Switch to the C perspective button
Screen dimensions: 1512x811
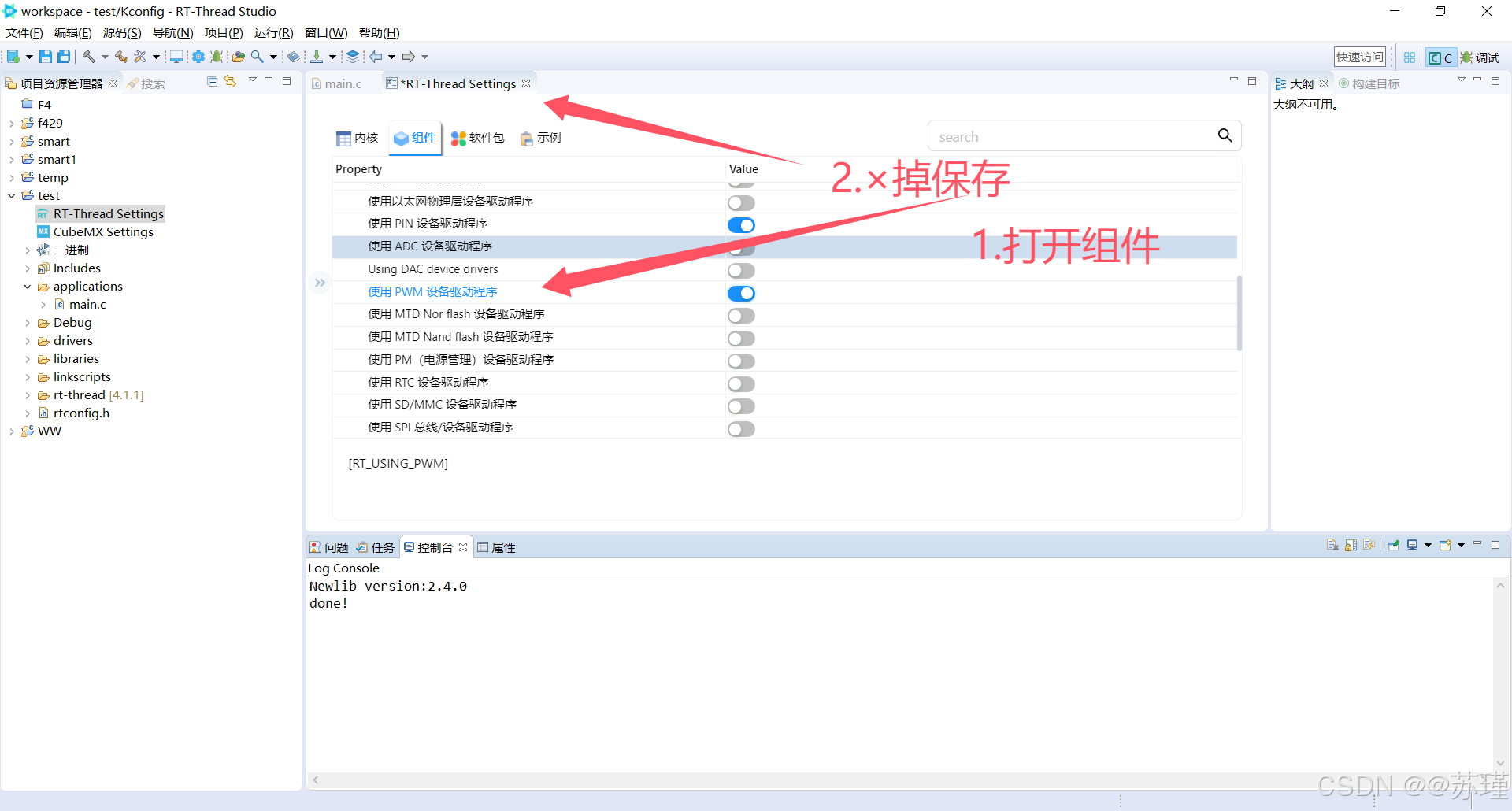tap(1440, 57)
